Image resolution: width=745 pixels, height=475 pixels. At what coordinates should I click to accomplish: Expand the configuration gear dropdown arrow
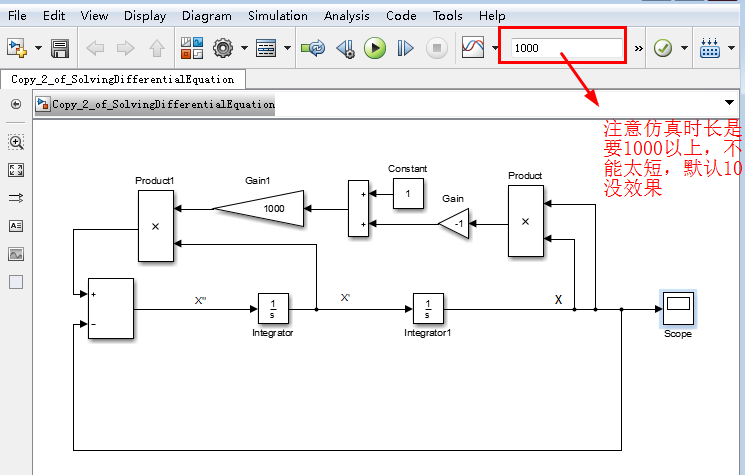coord(244,48)
